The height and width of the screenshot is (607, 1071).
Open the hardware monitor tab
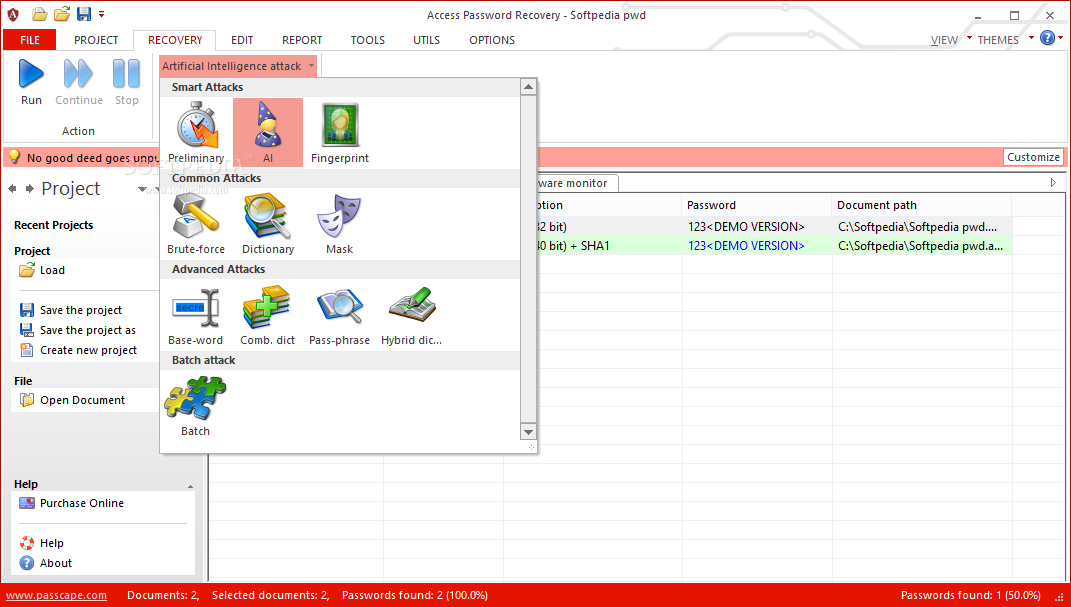click(x=576, y=183)
